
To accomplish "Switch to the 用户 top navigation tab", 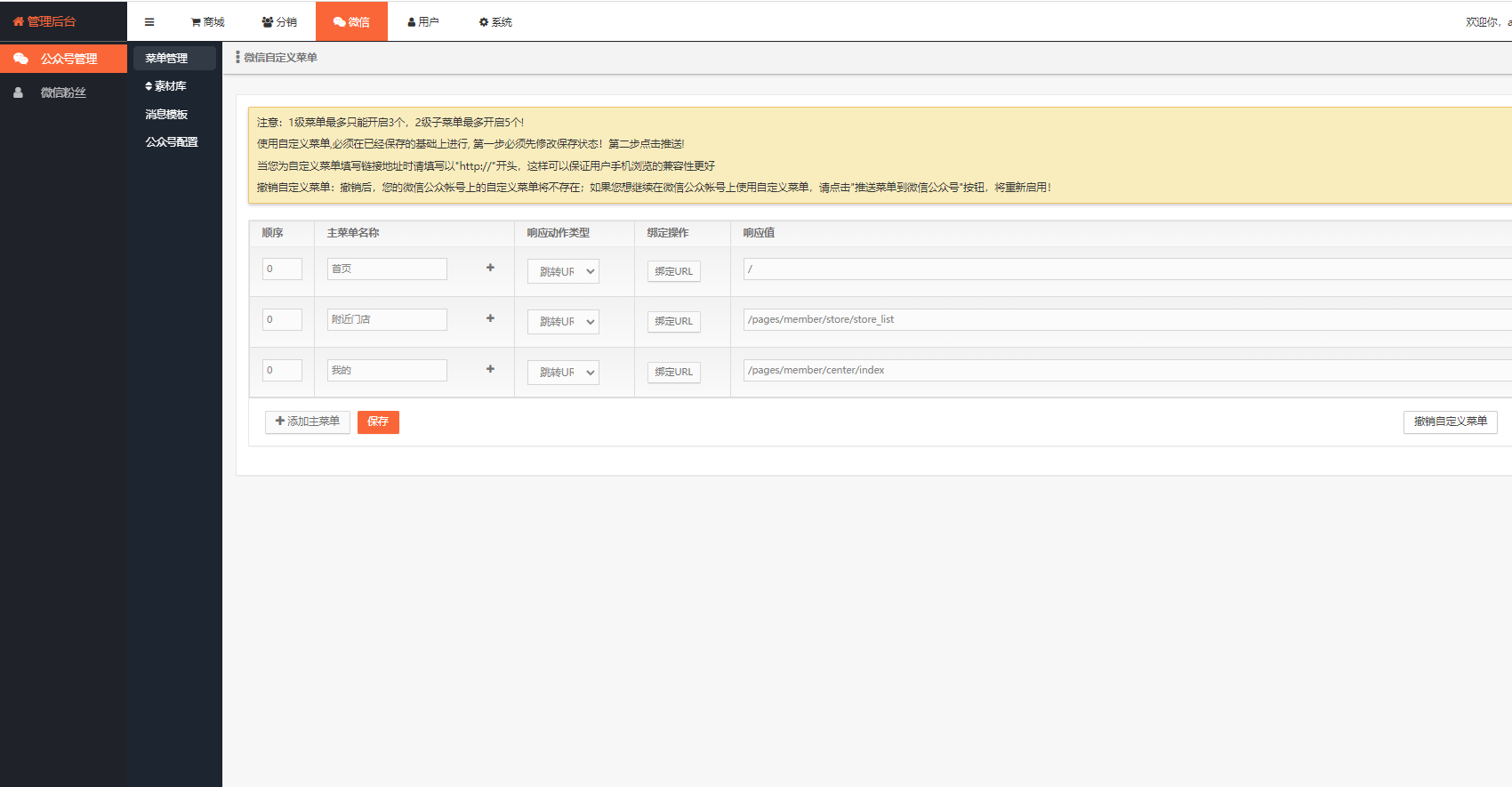I will (x=423, y=22).
